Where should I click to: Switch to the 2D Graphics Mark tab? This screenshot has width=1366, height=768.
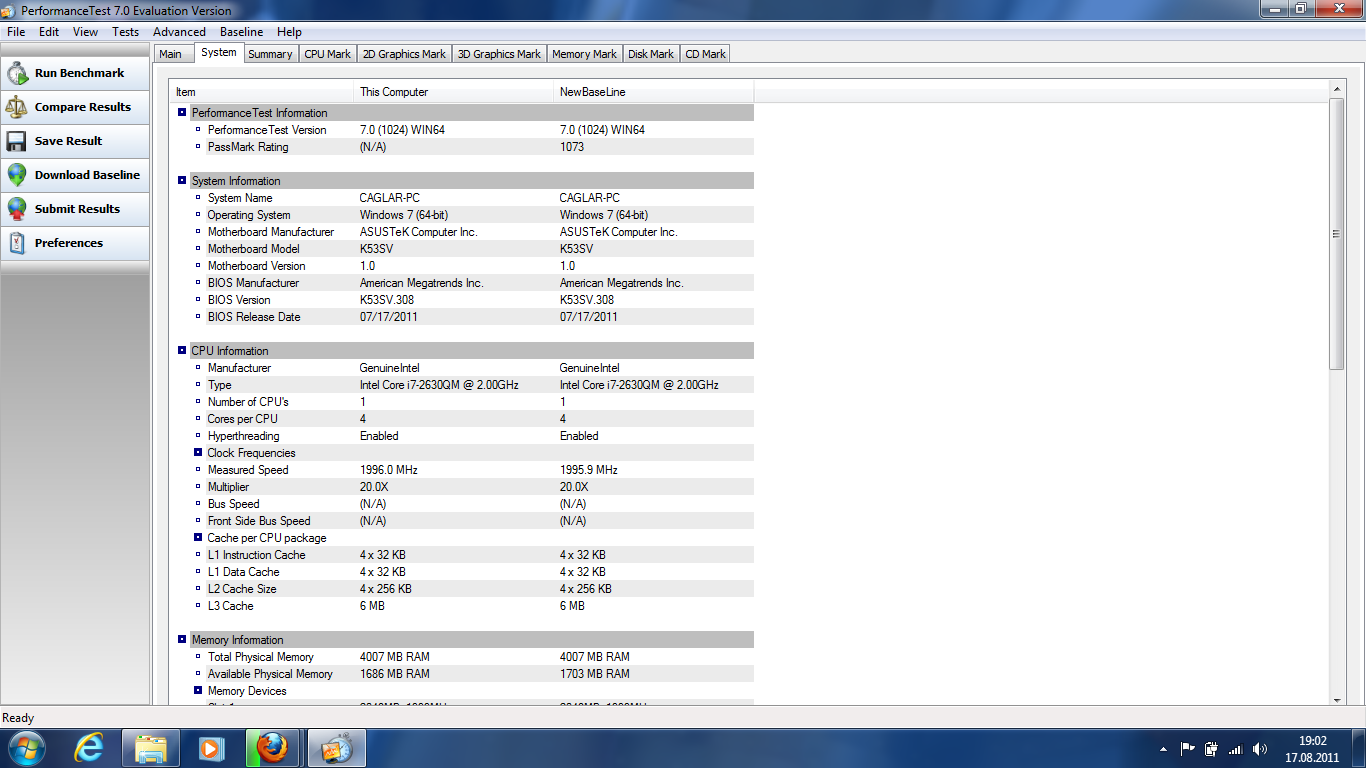pos(404,54)
